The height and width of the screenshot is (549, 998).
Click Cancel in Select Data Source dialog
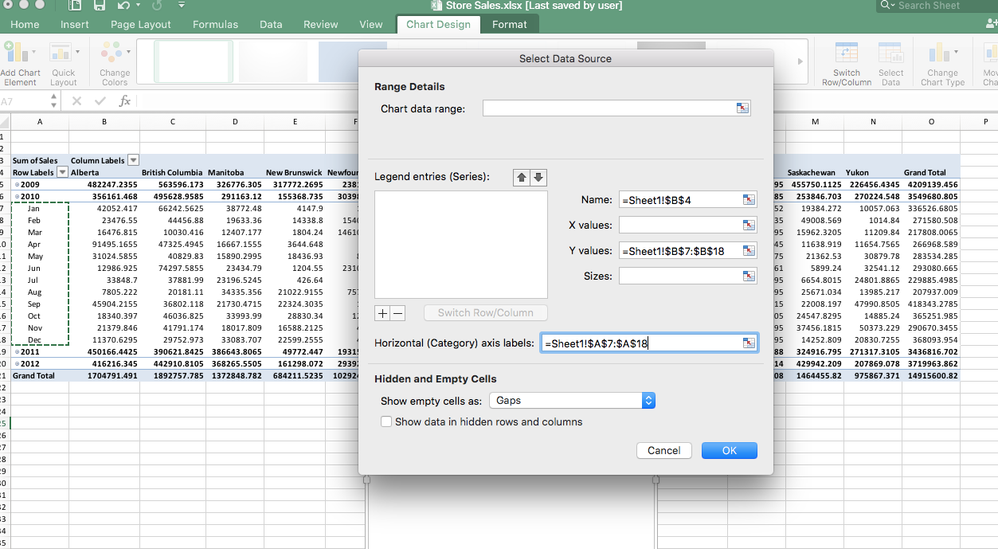point(664,450)
